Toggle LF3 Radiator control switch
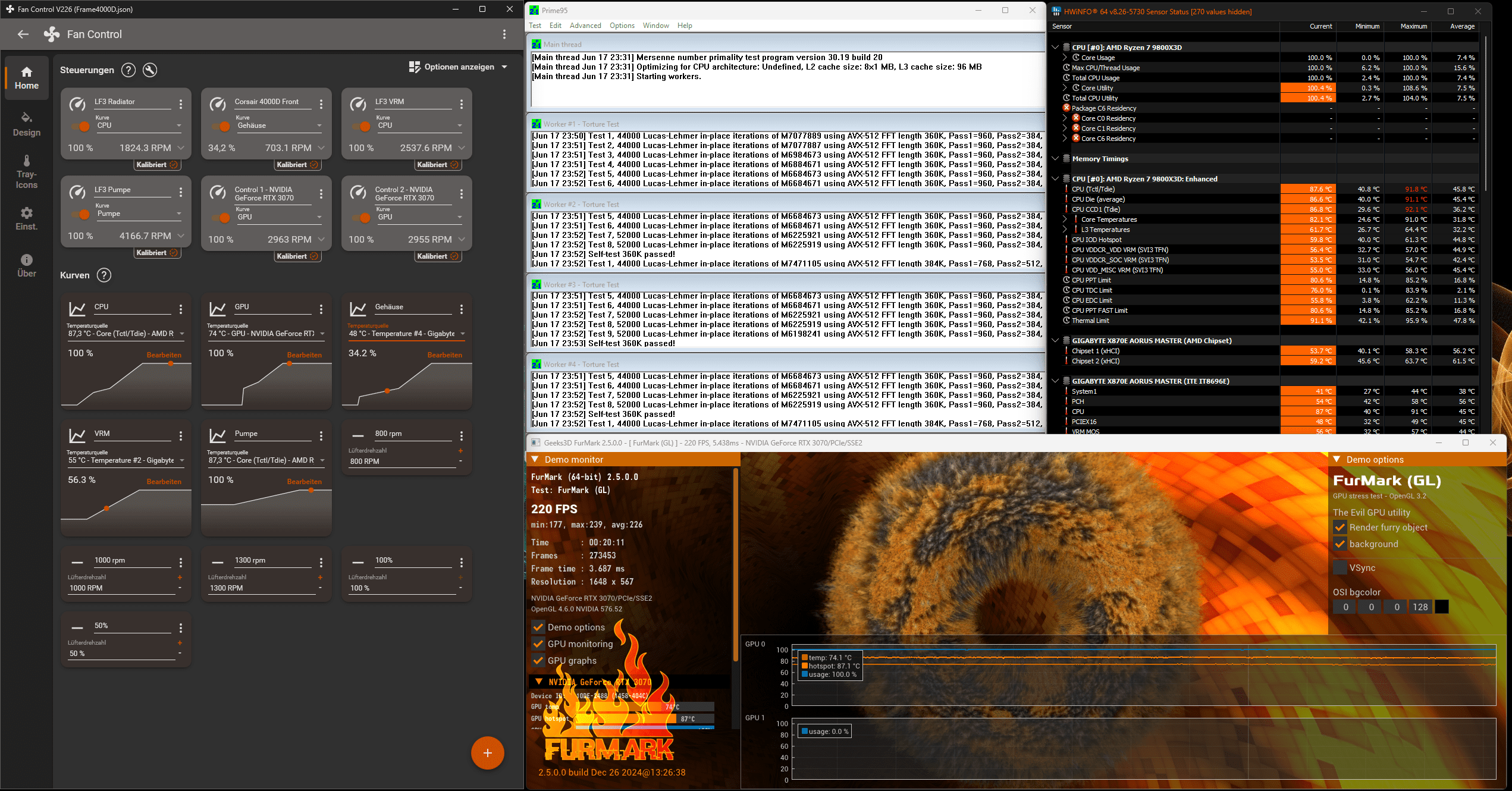 (x=81, y=126)
